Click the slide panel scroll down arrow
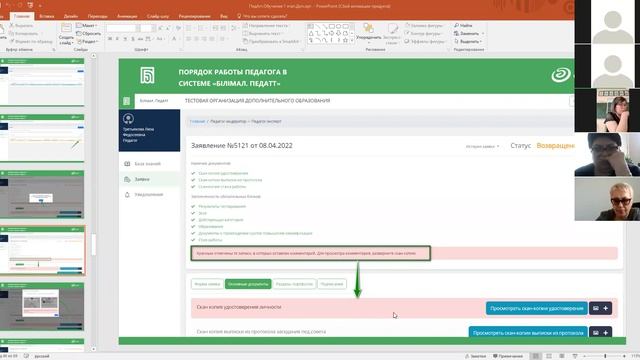Screen dimensions: 640x360 pos(93,349)
